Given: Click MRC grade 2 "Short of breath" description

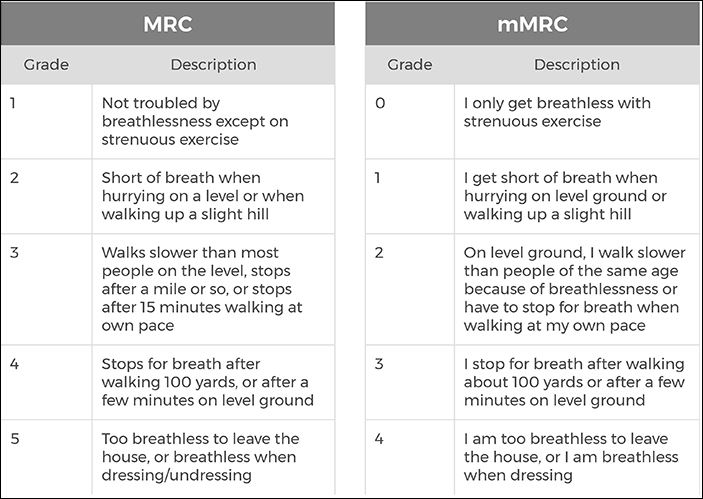Looking at the screenshot, I should pyautogui.click(x=202, y=196).
